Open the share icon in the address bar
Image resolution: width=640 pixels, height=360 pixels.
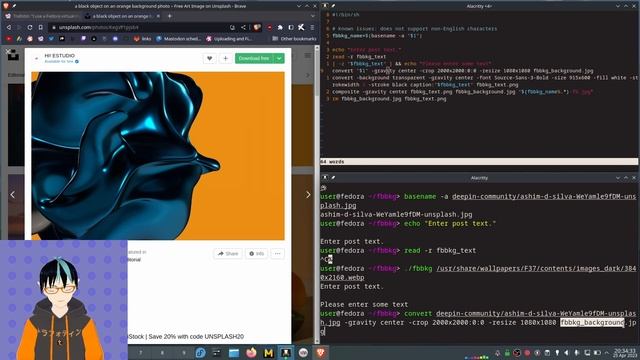point(243,27)
